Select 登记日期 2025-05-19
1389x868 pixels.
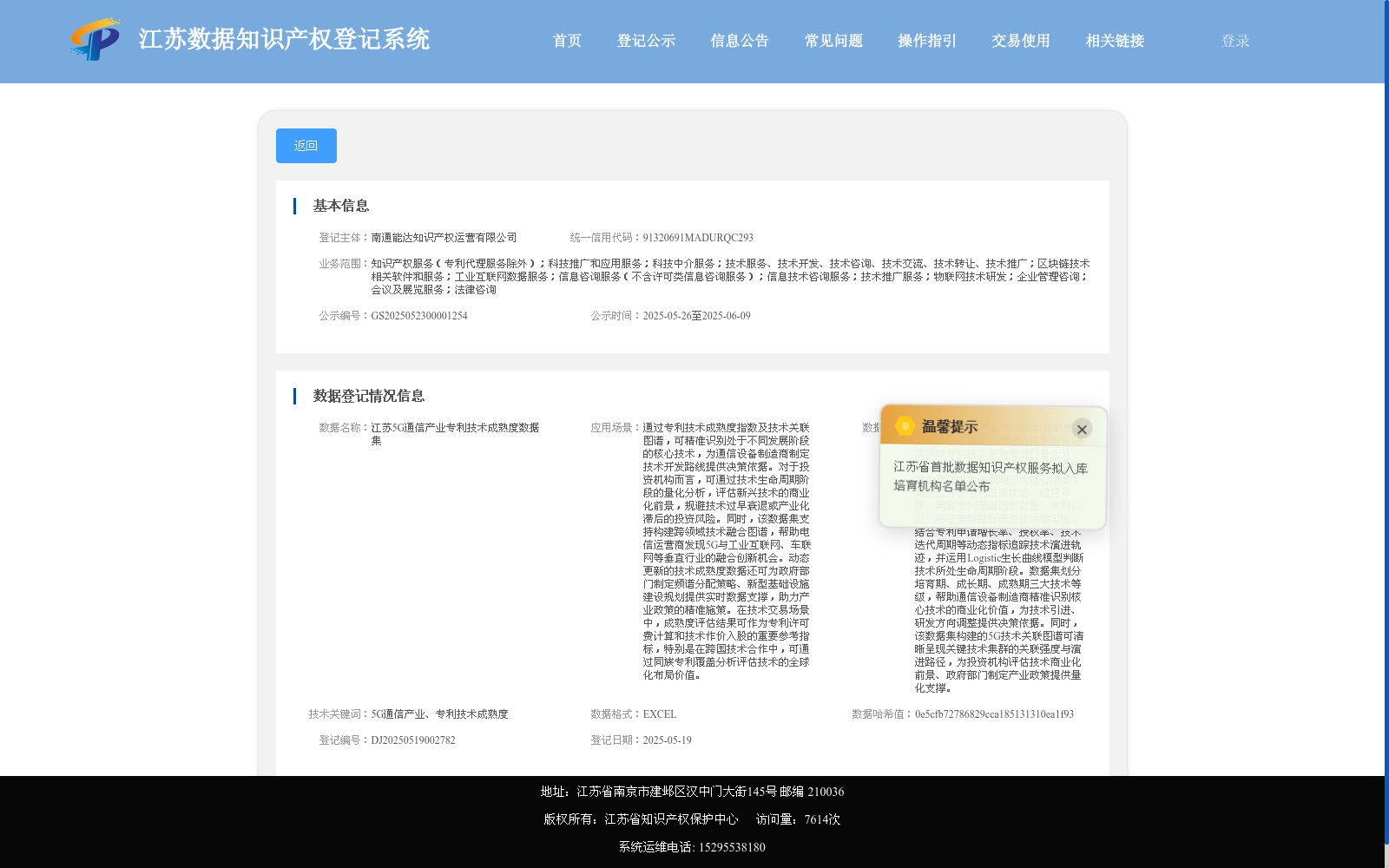coord(667,740)
